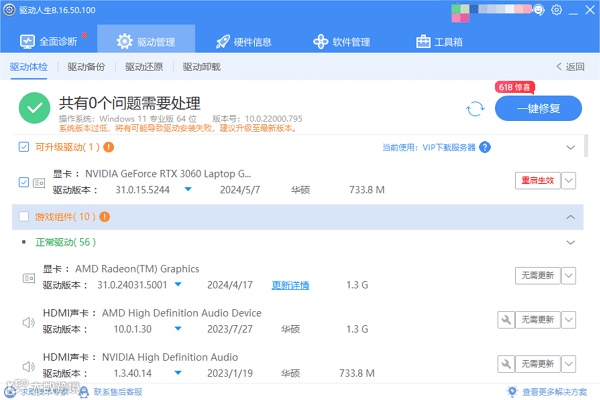This screenshot has height=400, width=600.
Task: Click the 当前使用: VIP下载服务器 link
Action: pos(429,147)
